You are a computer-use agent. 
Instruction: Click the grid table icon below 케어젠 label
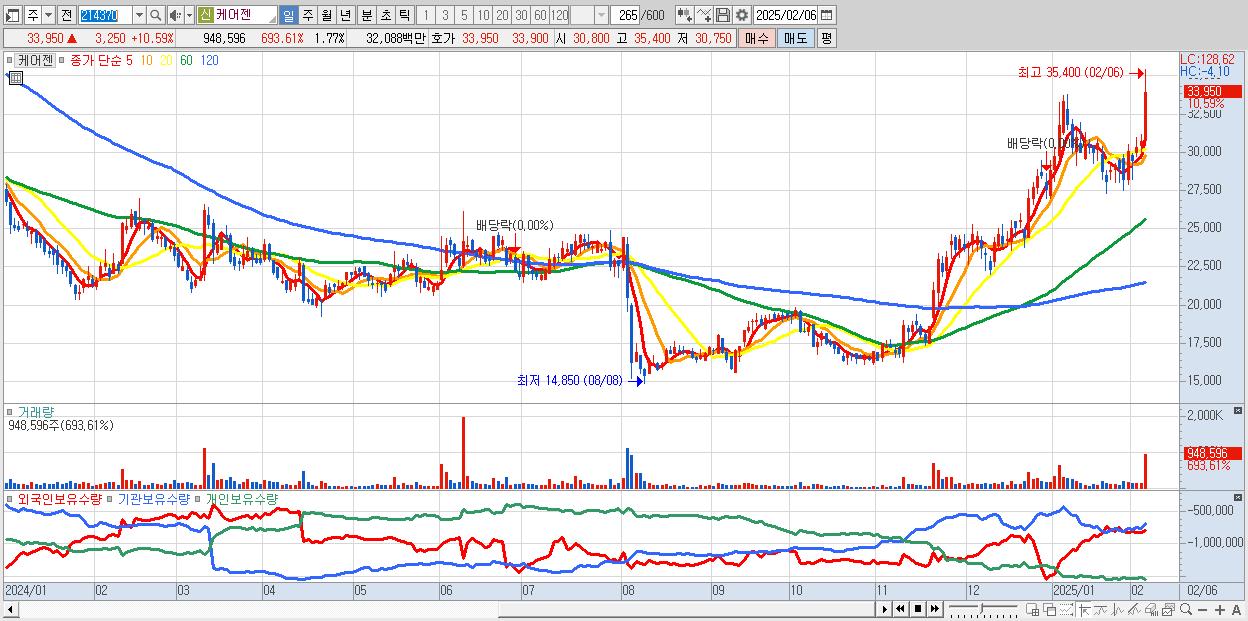click(15, 77)
